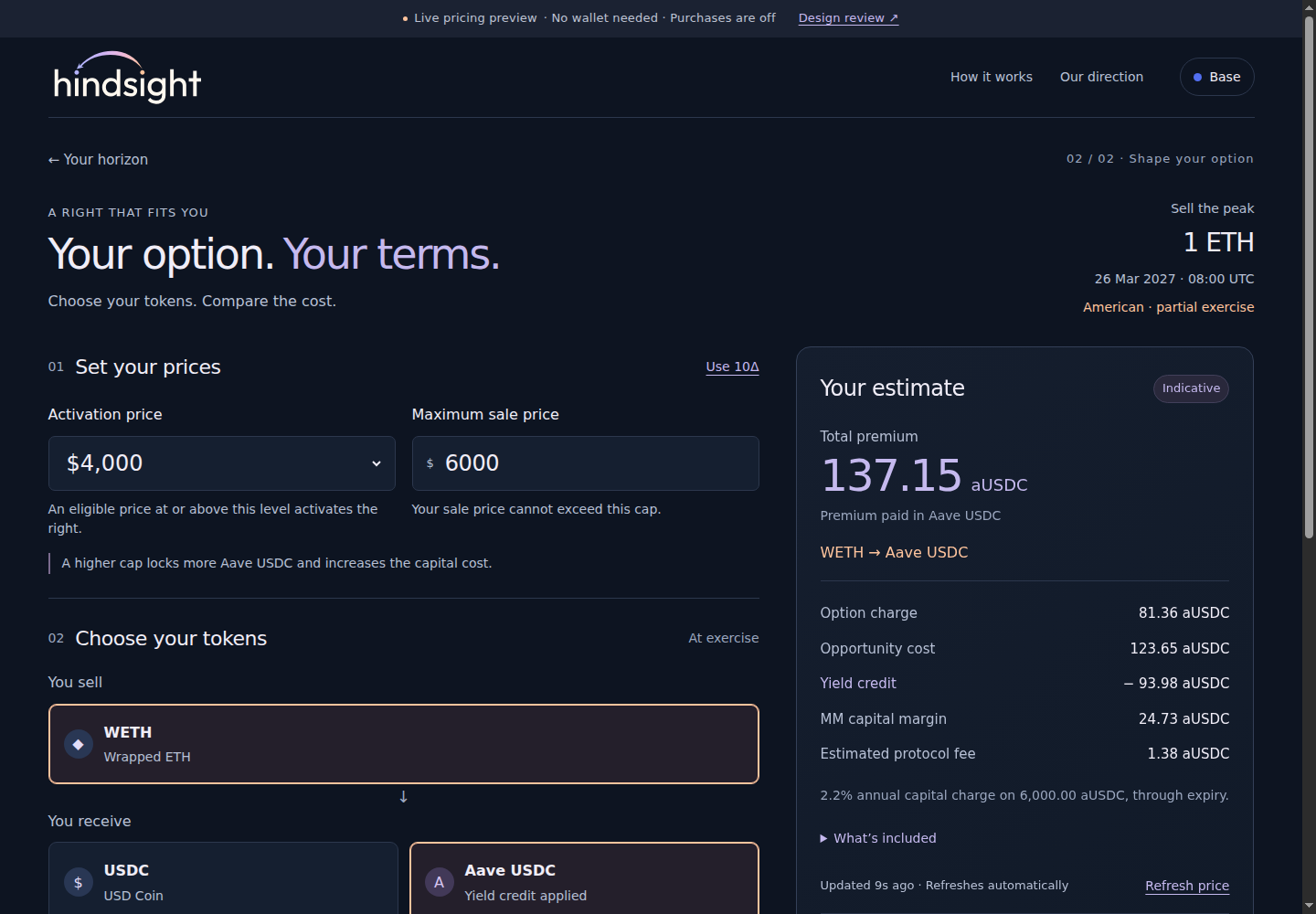Click the higher cap locks more note
Viewport: 1316px width, 914px height.
click(276, 563)
